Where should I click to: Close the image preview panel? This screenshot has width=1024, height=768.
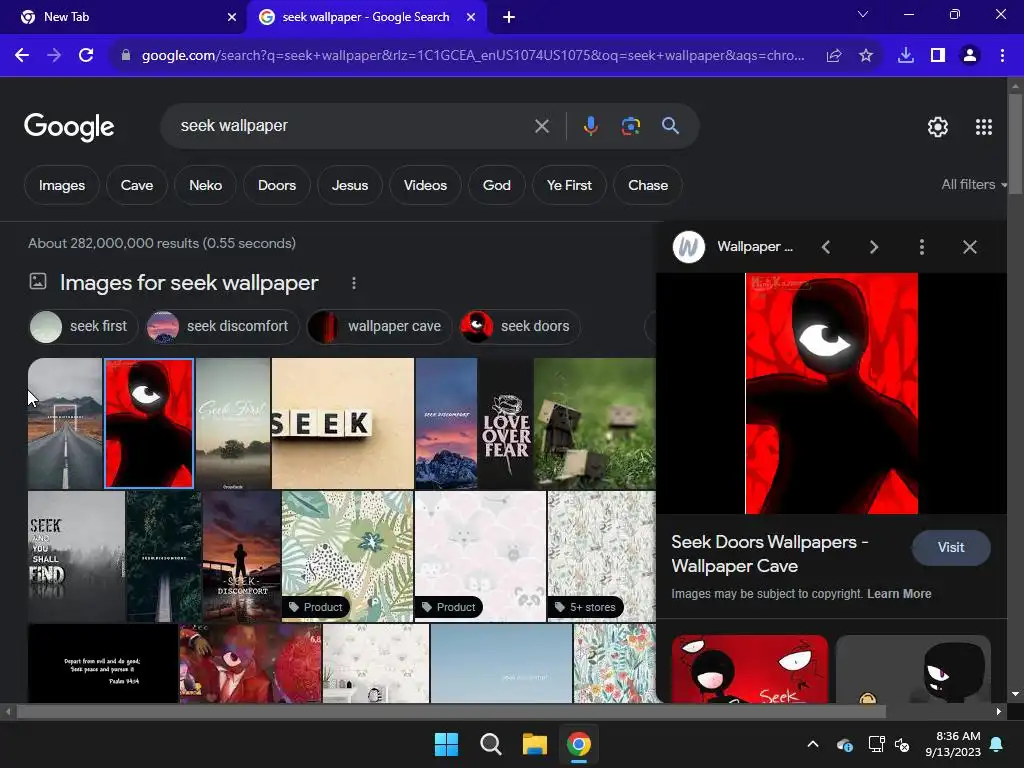pos(970,247)
